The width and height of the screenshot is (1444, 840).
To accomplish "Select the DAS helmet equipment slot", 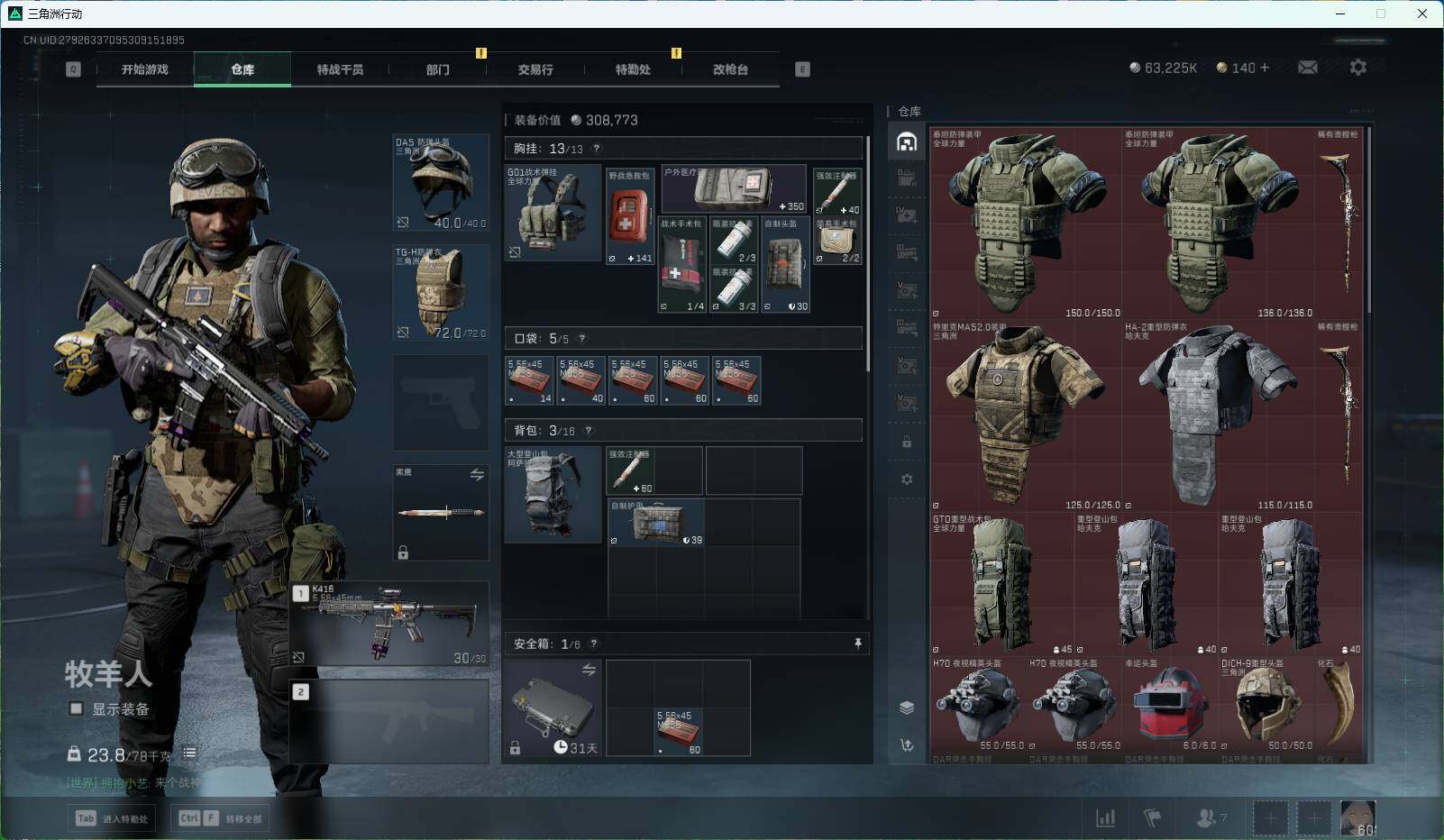I will coord(441,183).
